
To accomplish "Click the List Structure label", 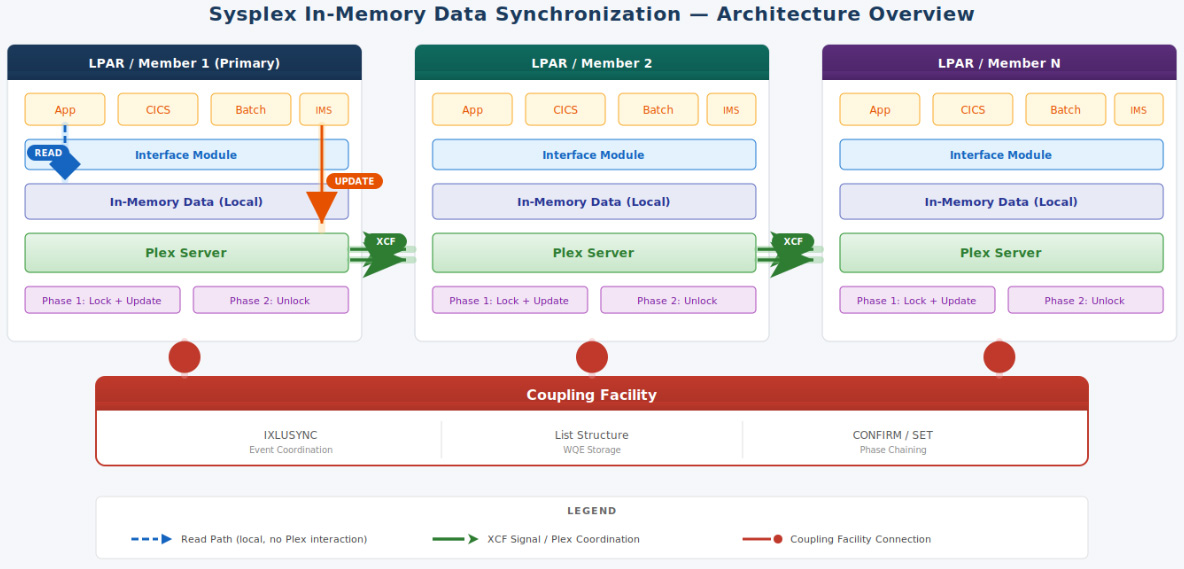I will coord(592,435).
